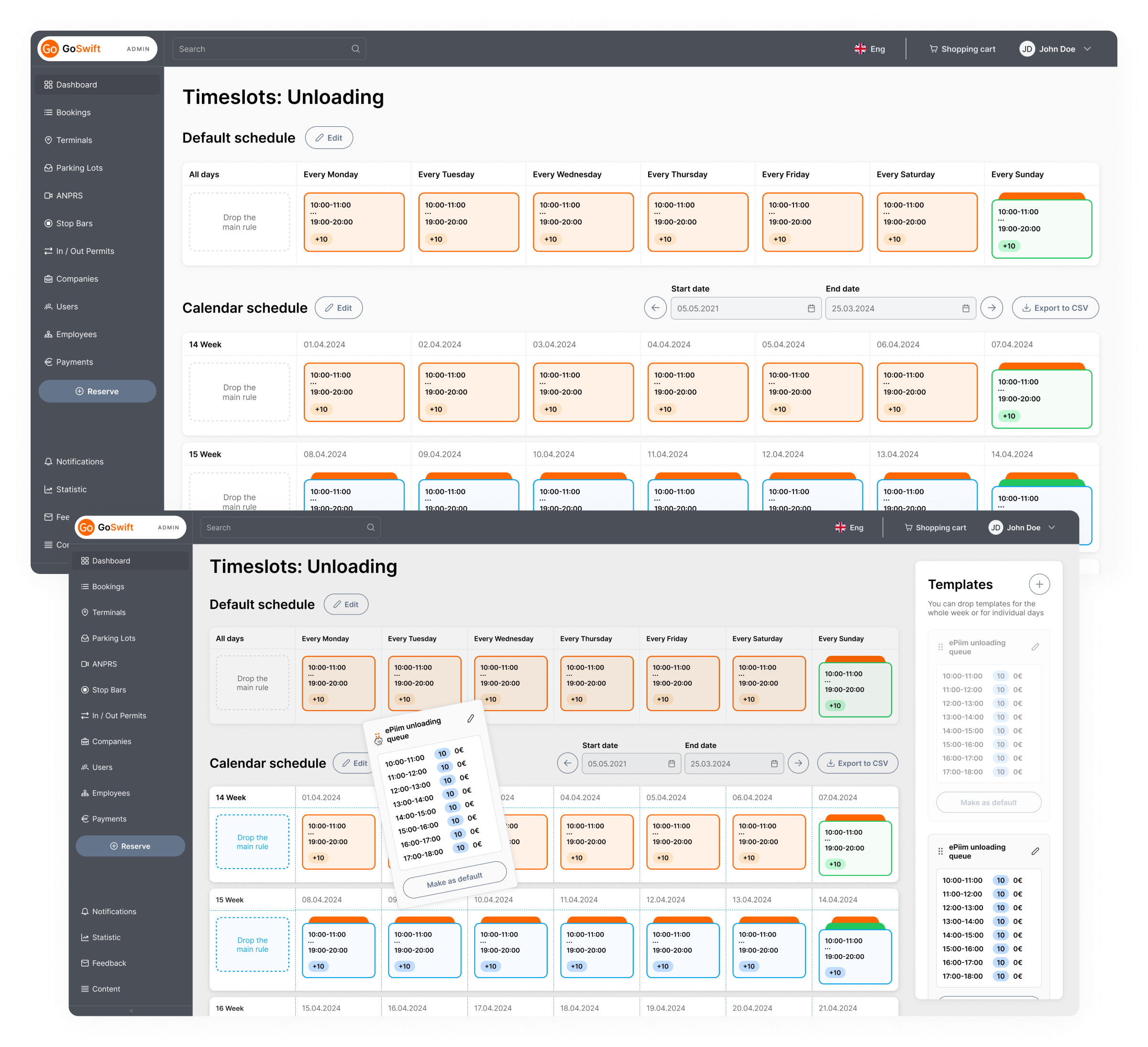Image resolution: width=1148 pixels, height=1047 pixels.
Task: Open Companies icon in front window sidebar
Action: pyautogui.click(x=85, y=741)
